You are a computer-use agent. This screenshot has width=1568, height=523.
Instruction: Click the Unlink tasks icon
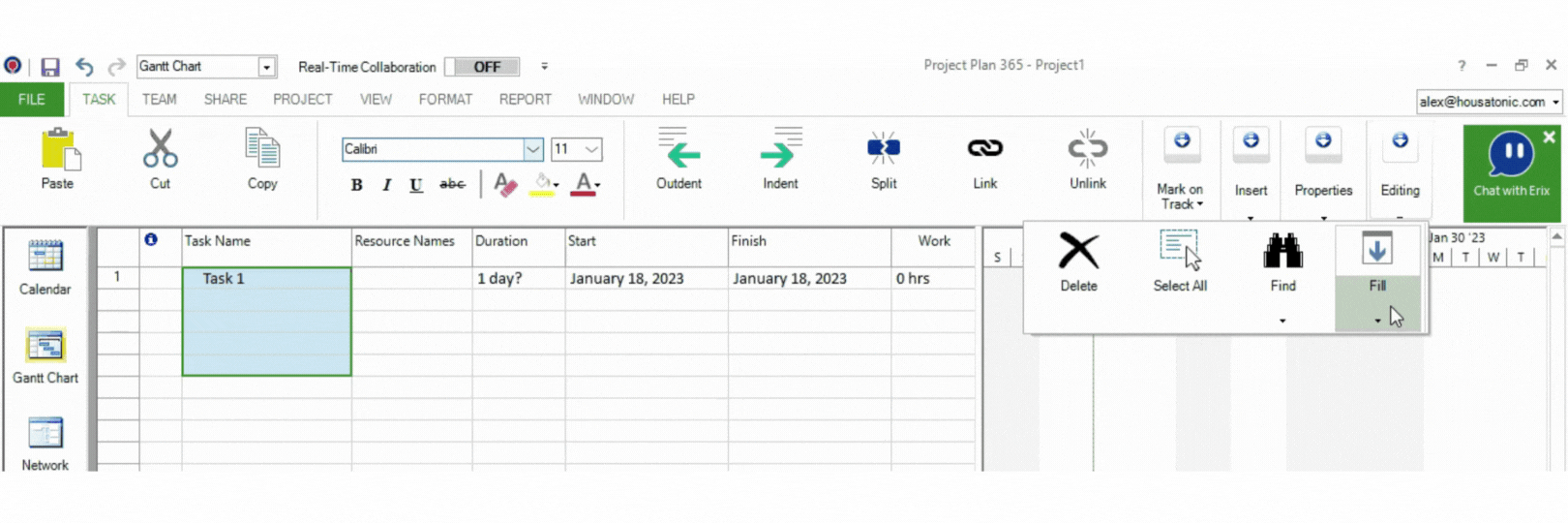1087,149
